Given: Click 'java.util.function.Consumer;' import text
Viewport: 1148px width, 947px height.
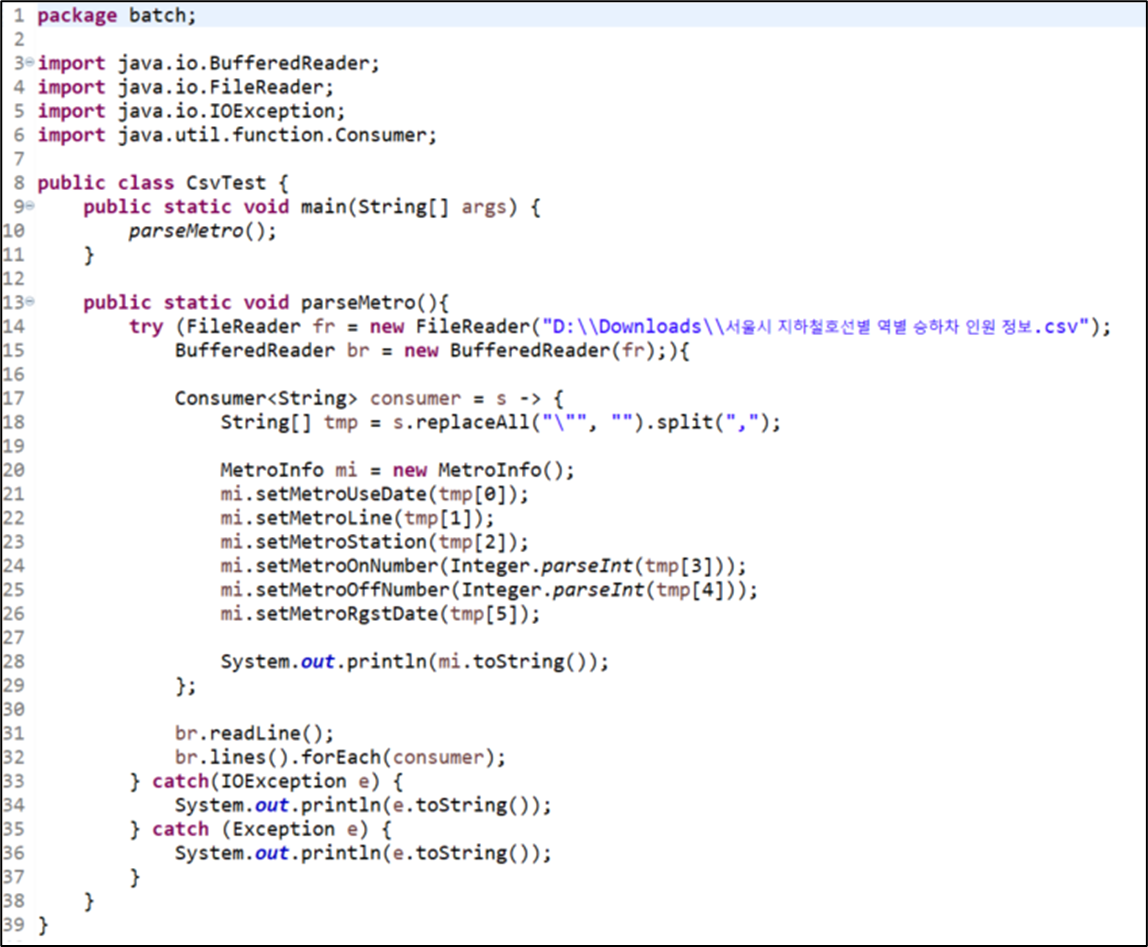Looking at the screenshot, I should 277,135.
